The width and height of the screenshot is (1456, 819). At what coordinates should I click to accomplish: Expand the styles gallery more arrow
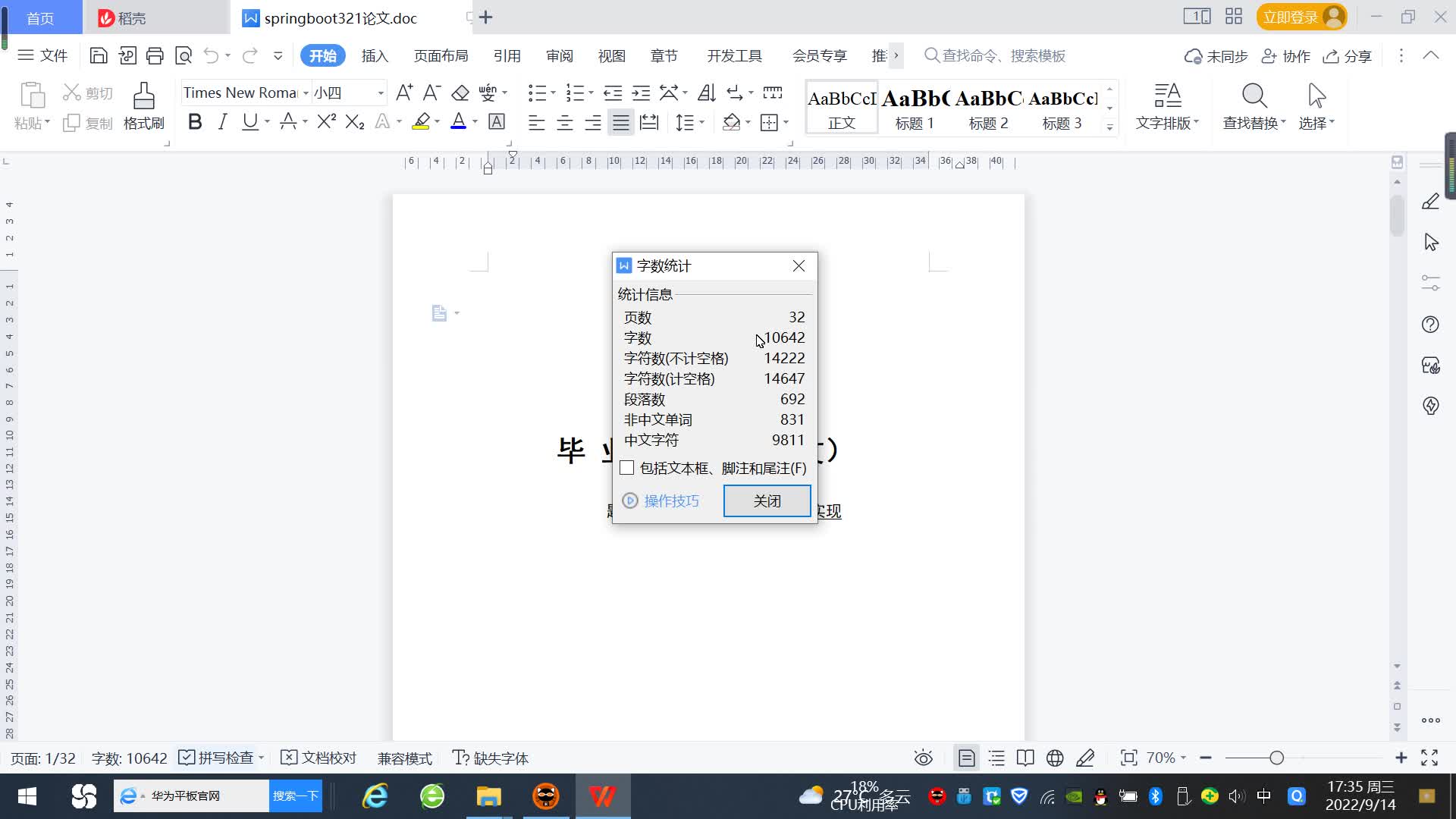tap(1109, 127)
